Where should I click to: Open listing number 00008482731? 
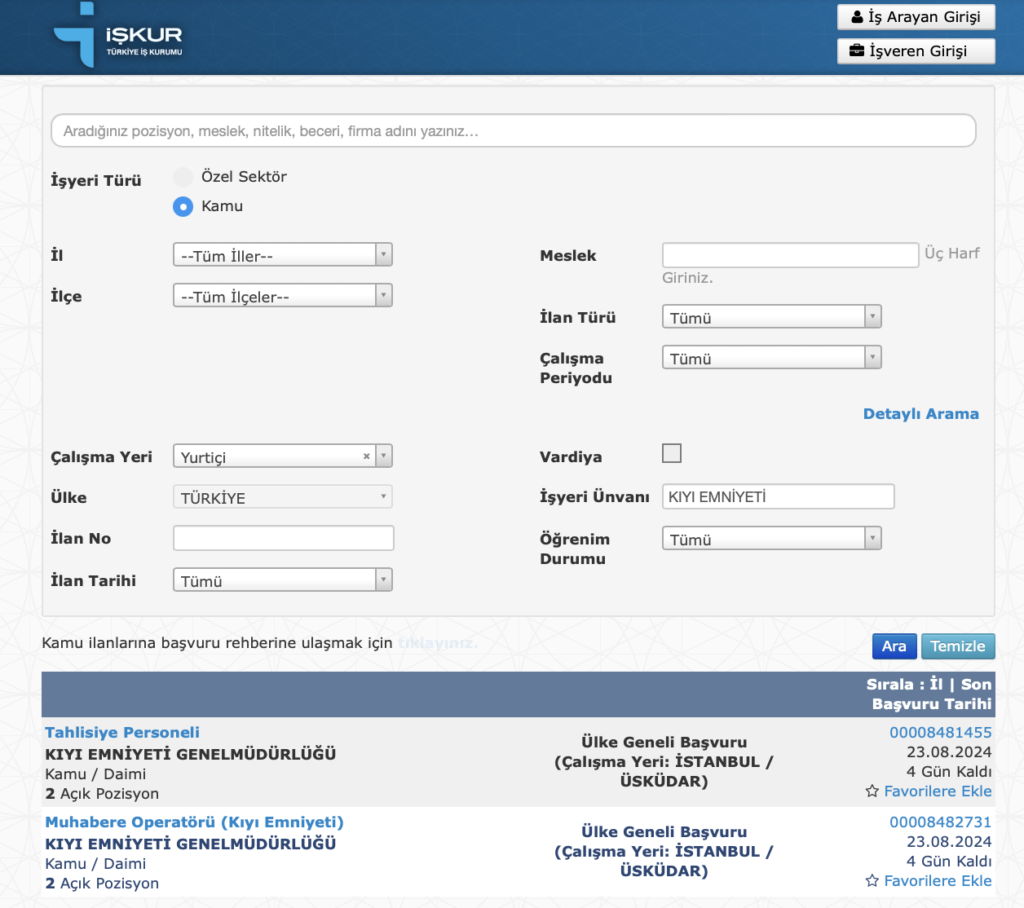pyautogui.click(x=940, y=822)
